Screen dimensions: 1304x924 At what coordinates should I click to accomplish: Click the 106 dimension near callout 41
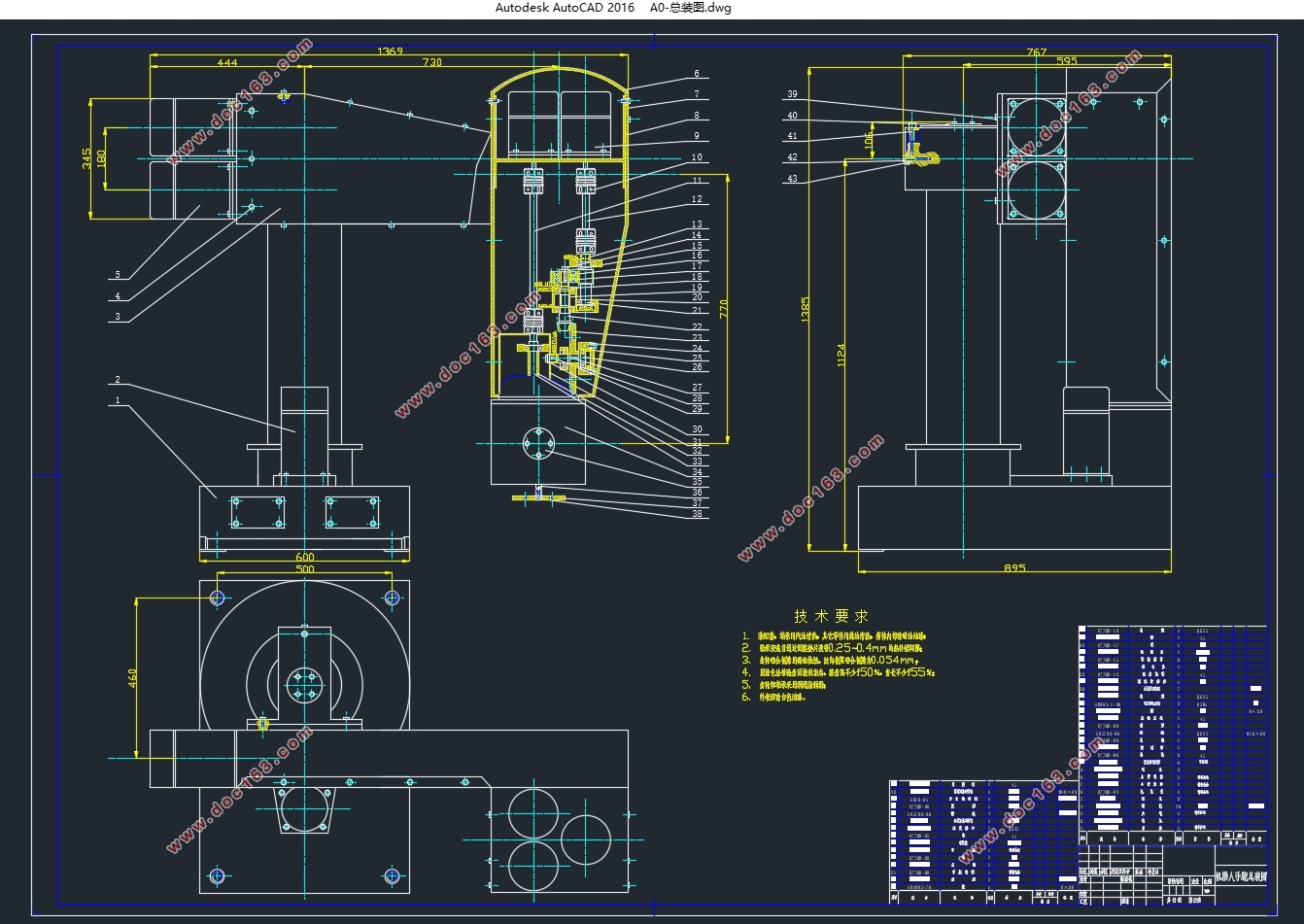pyautogui.click(x=870, y=141)
